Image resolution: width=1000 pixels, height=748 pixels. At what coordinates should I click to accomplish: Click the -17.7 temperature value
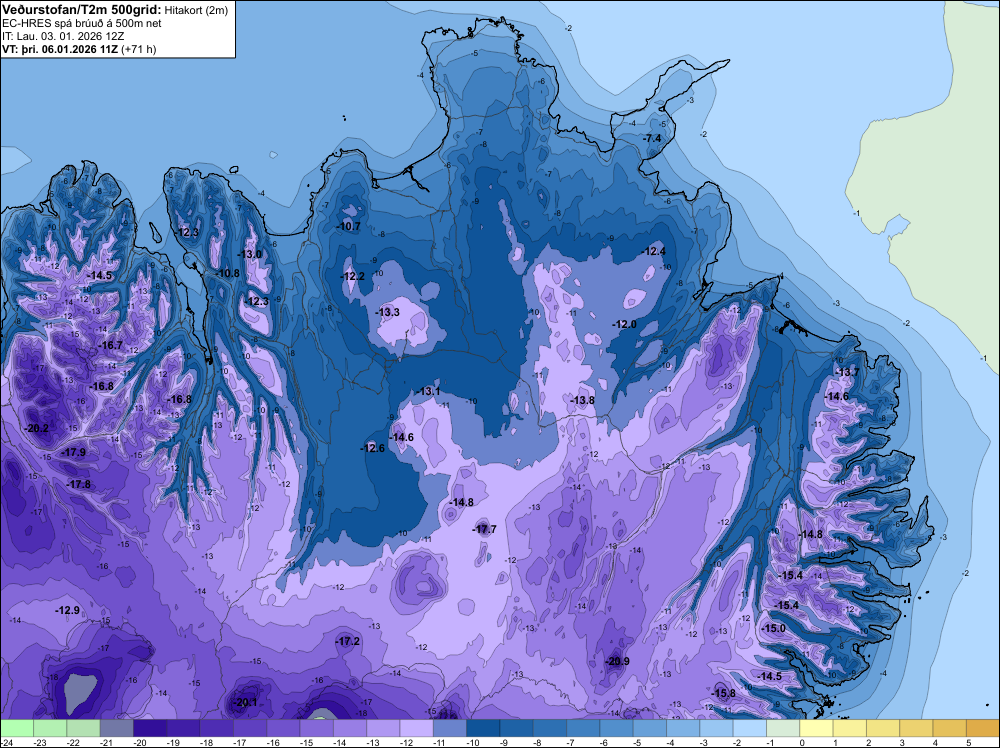(x=485, y=529)
